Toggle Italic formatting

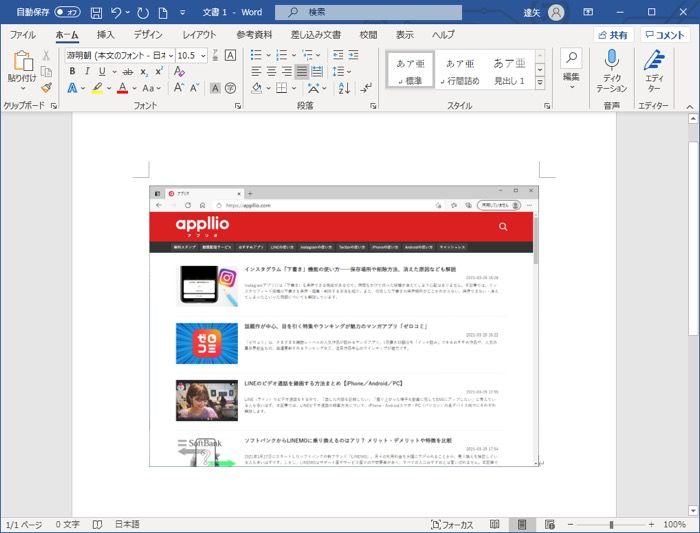click(88, 71)
